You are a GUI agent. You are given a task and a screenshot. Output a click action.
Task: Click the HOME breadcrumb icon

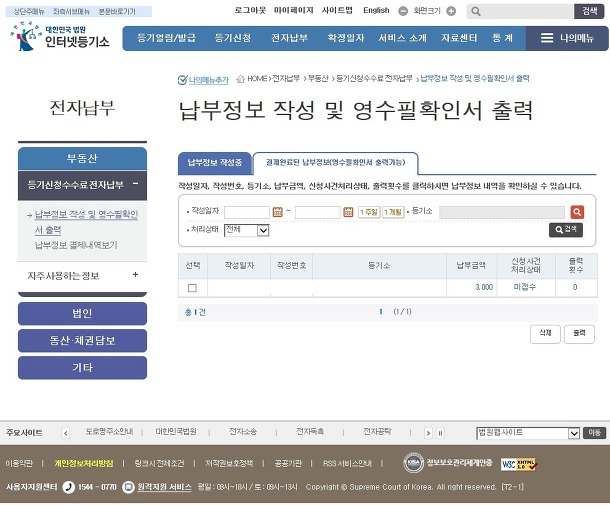pos(240,79)
